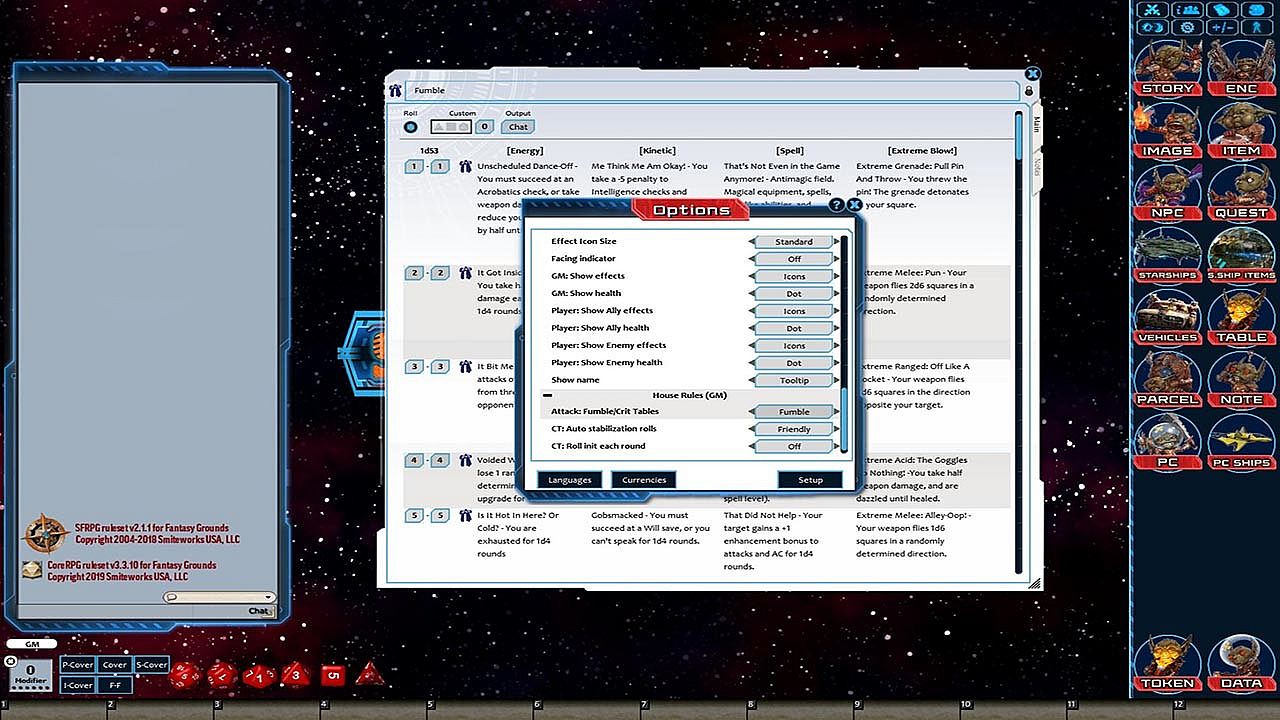Switch to the Notes tab
1280x720 pixels.
(x=1037, y=164)
